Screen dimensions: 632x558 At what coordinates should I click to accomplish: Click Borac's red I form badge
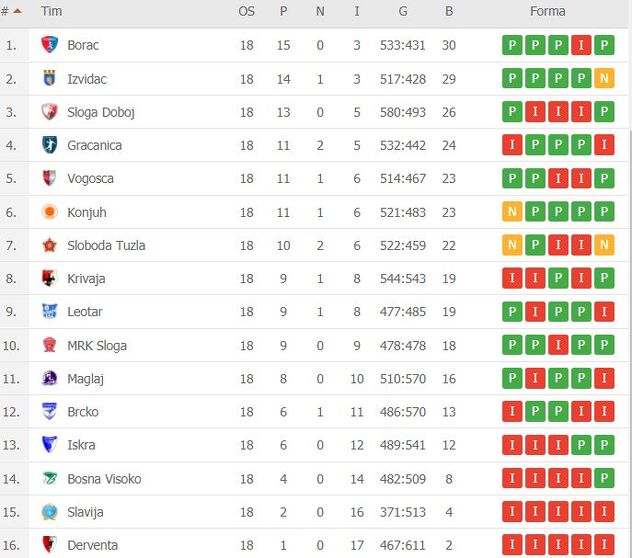(x=581, y=45)
